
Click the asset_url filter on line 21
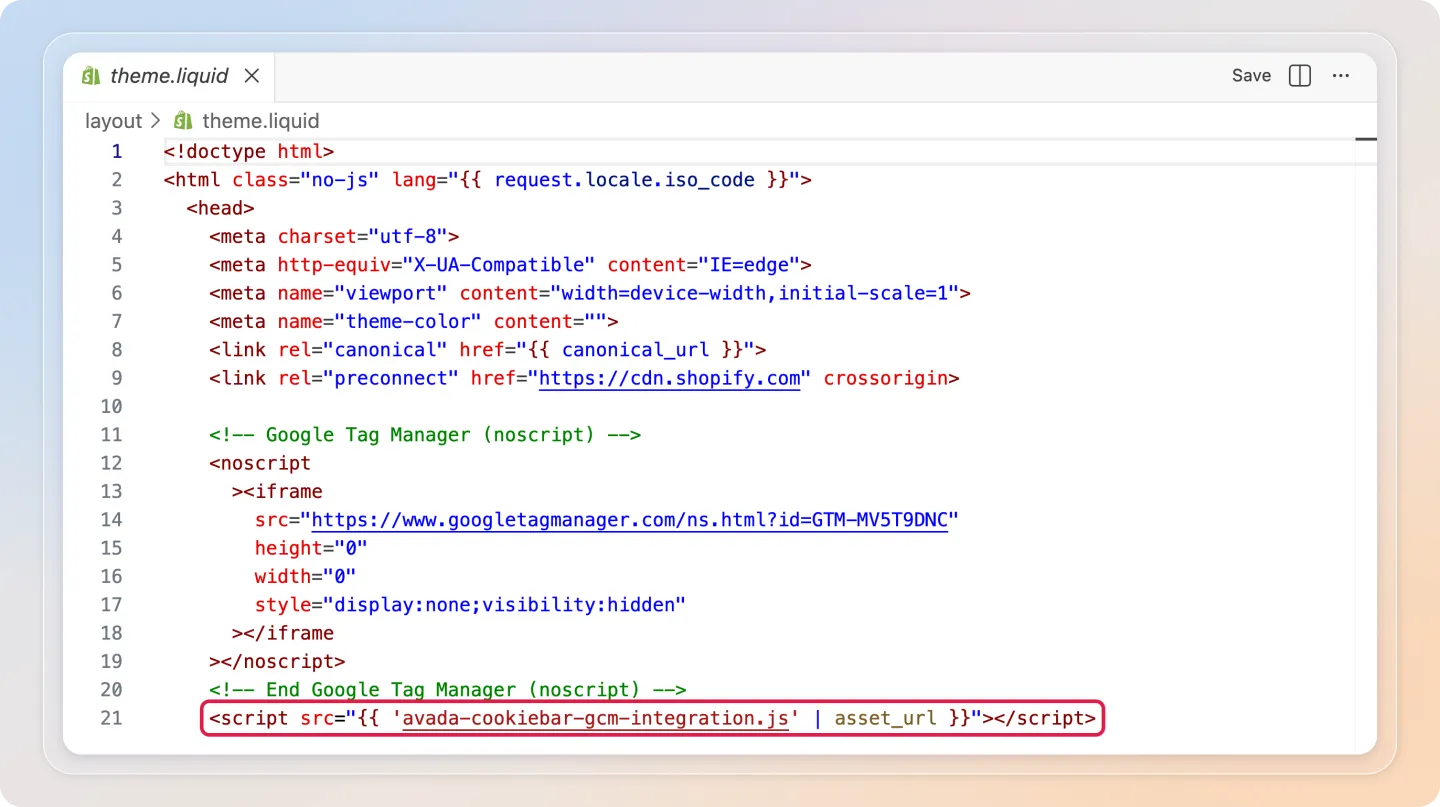[886, 718]
